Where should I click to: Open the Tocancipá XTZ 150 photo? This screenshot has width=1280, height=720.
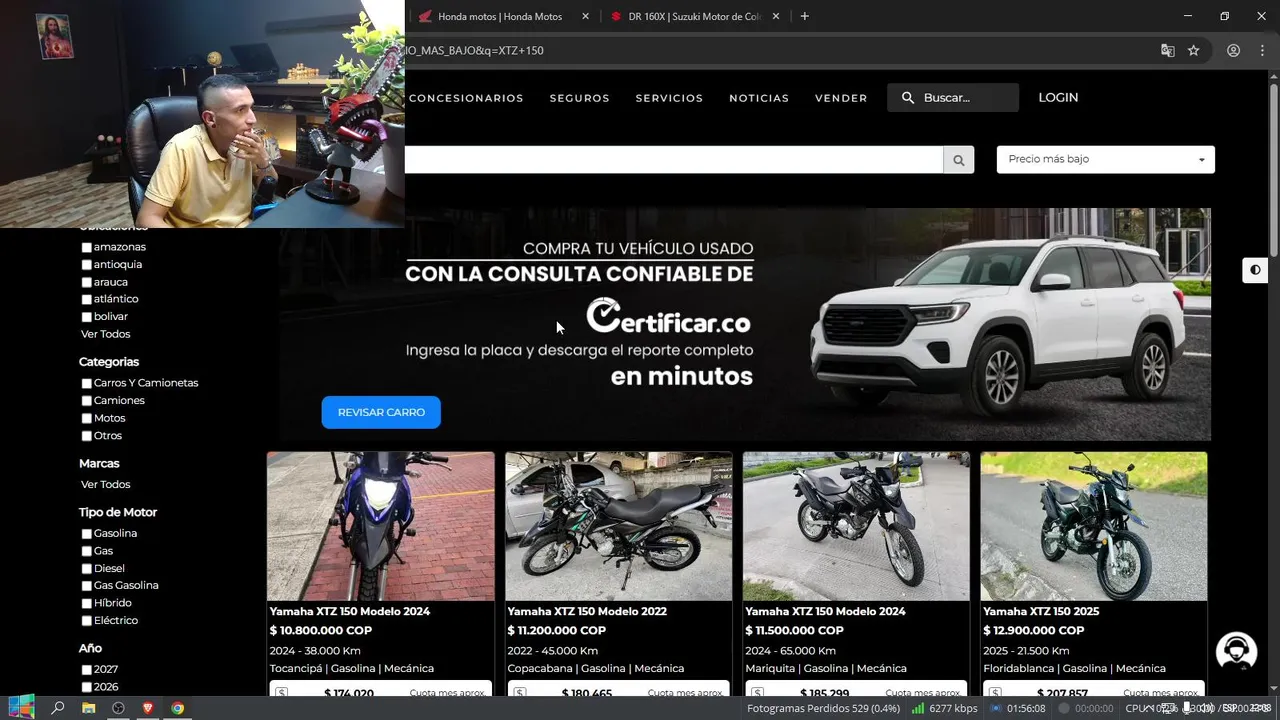381,526
